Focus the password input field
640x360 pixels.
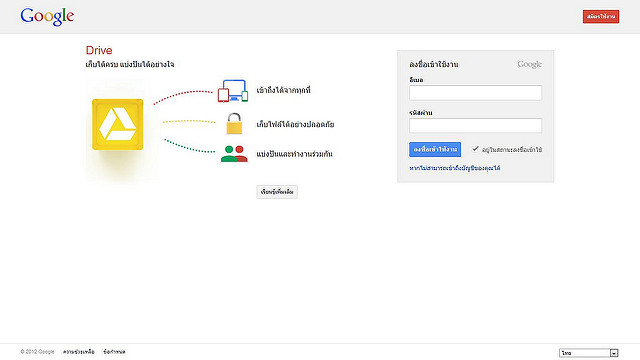(x=476, y=125)
